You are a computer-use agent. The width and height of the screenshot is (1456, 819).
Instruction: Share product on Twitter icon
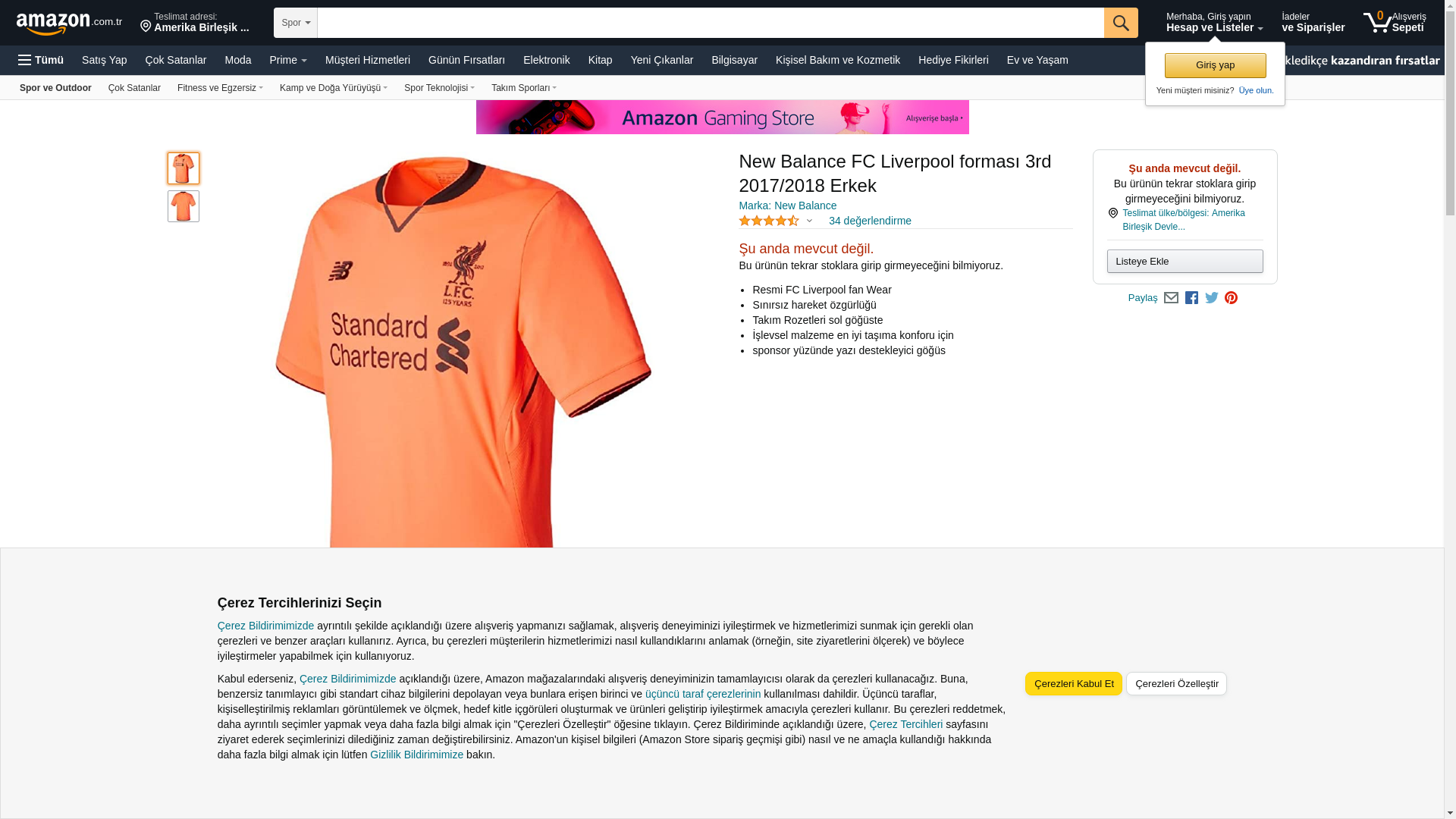pyautogui.click(x=1212, y=298)
